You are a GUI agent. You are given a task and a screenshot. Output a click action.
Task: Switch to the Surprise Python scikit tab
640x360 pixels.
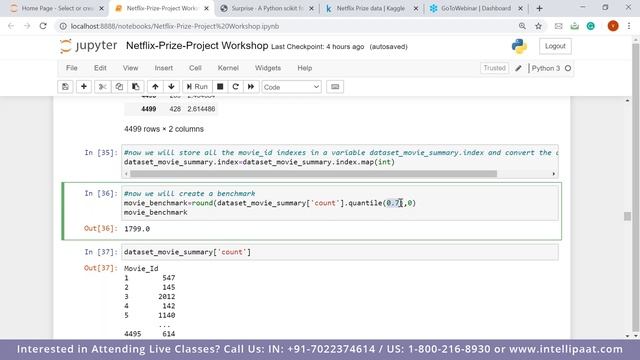tap(266, 8)
